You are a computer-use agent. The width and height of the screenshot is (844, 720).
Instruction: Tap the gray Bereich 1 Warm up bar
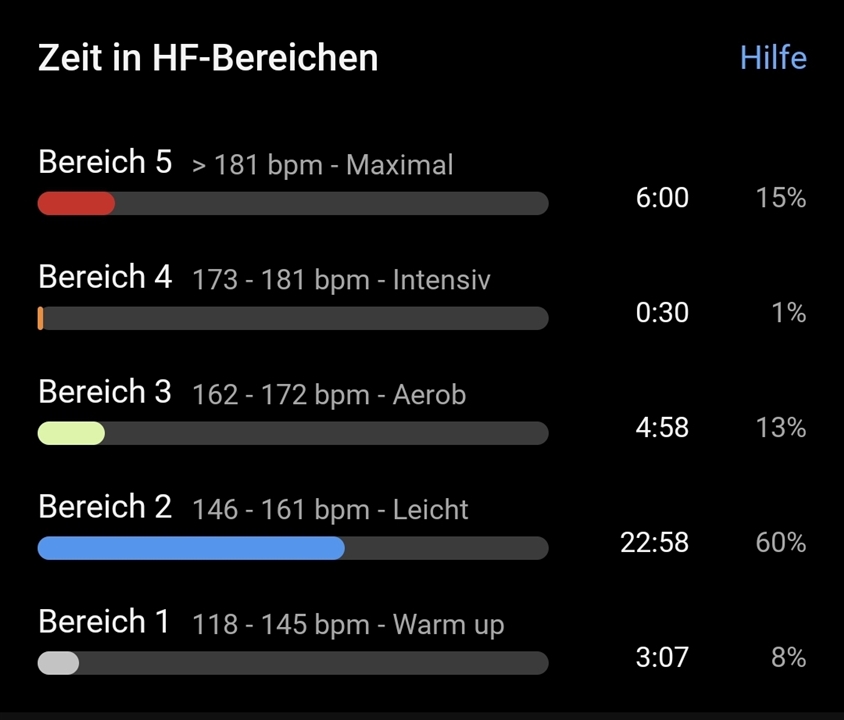coord(293,663)
